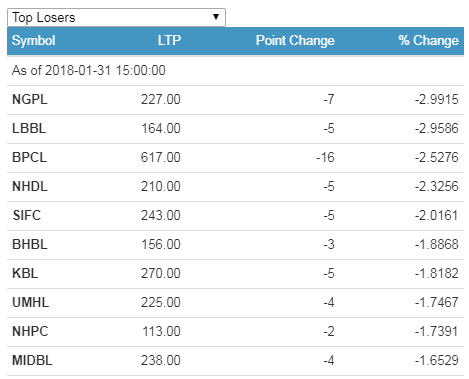Click NGPL's -2.9915 percent change value
The height and width of the screenshot is (379, 469).
(x=437, y=99)
